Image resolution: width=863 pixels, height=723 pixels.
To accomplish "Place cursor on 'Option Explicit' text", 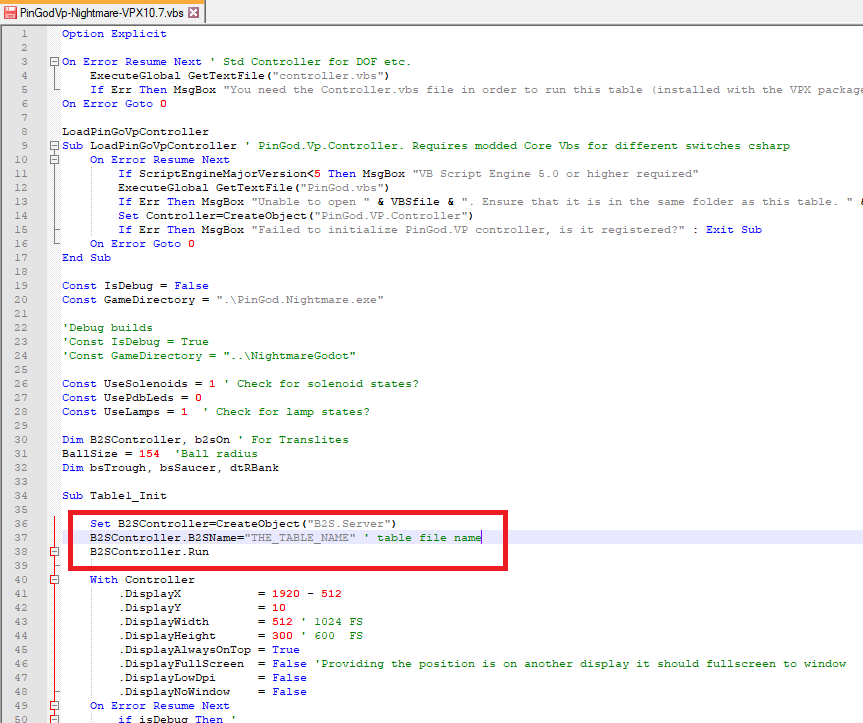I will coord(114,34).
